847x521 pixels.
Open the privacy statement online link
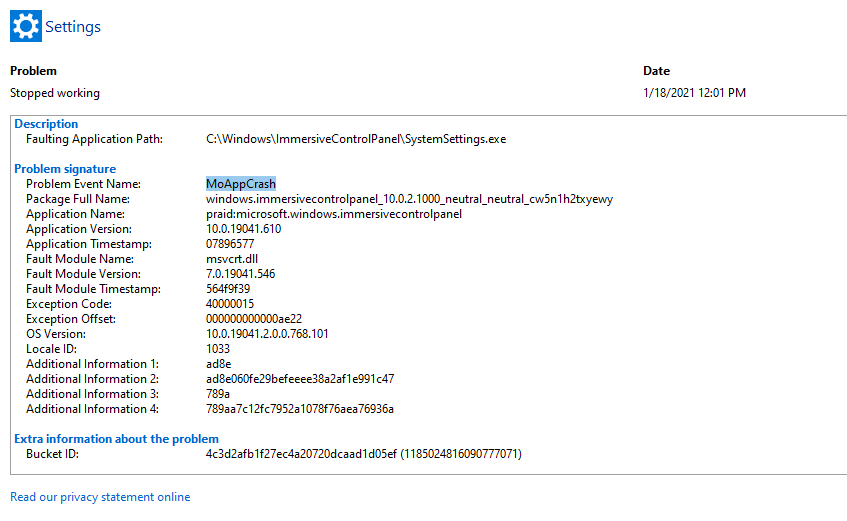tap(100, 497)
